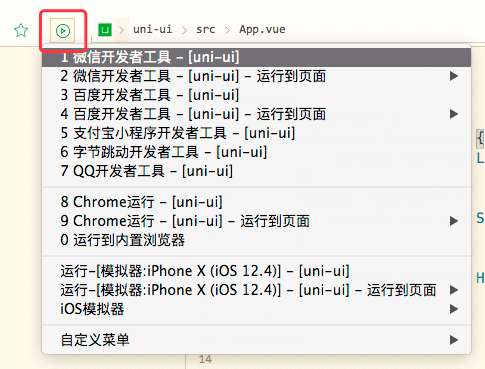Choose iPhone X 模拟器 运行到页面 entry
Screen dimensions: 485x369
pyautogui.click(x=256, y=290)
